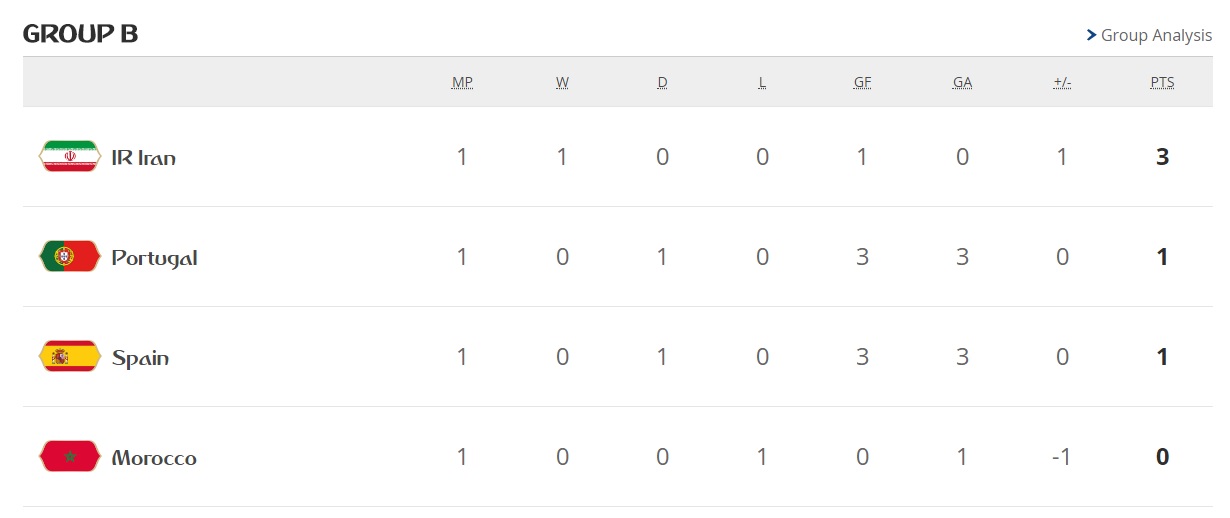
Task: Click the GF column header
Action: click(862, 82)
